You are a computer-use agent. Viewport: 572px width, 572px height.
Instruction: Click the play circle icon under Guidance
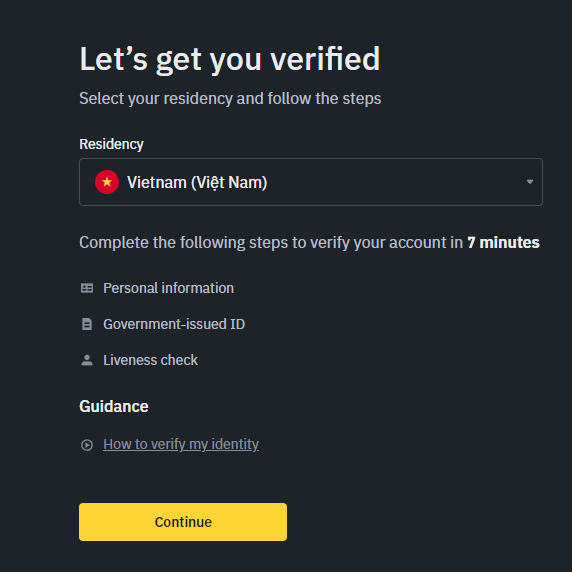(87, 445)
